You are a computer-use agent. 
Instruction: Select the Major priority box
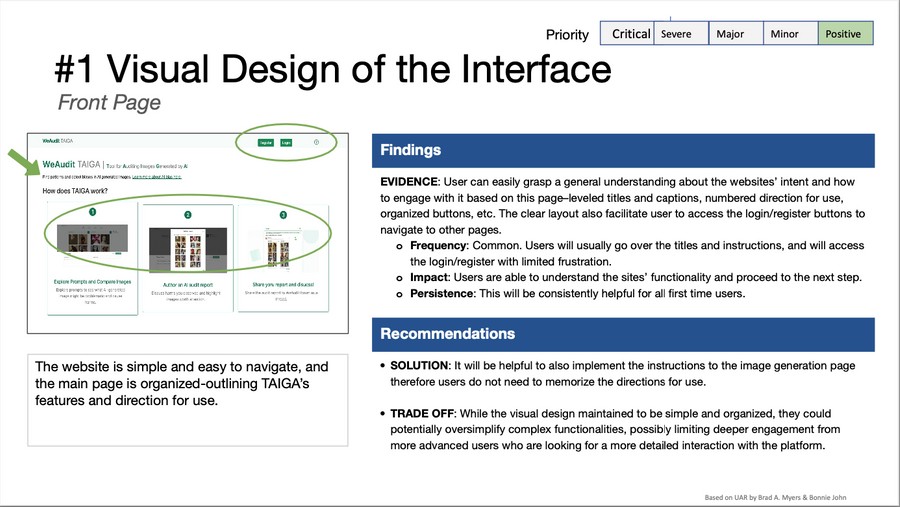(x=736, y=33)
